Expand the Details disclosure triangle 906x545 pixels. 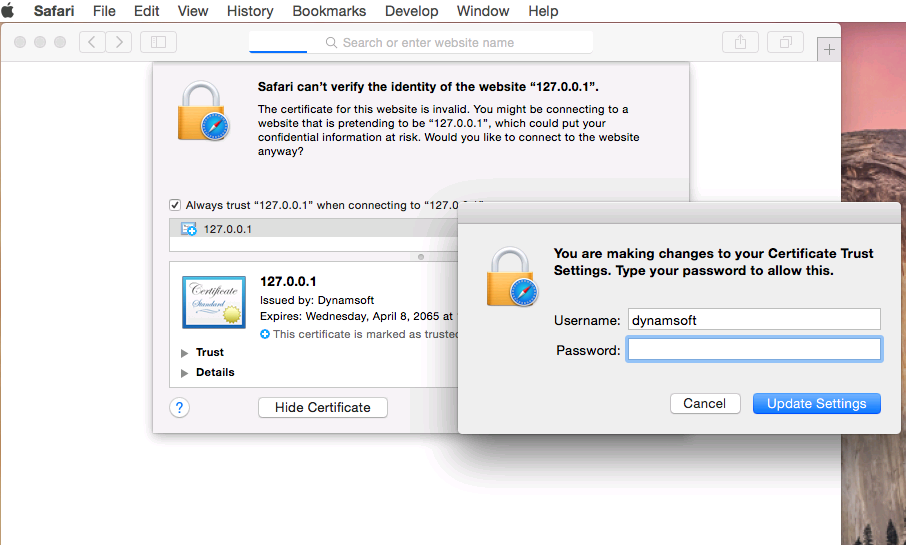pyautogui.click(x=185, y=373)
